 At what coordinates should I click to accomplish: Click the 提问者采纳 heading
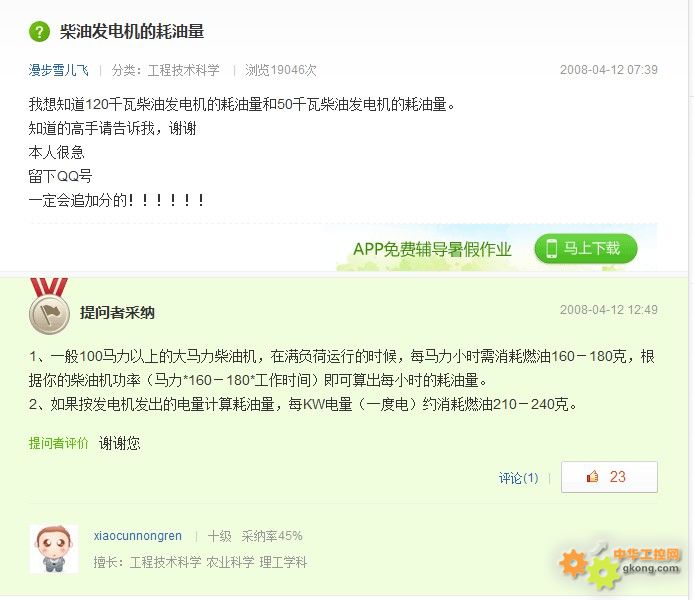click(117, 312)
